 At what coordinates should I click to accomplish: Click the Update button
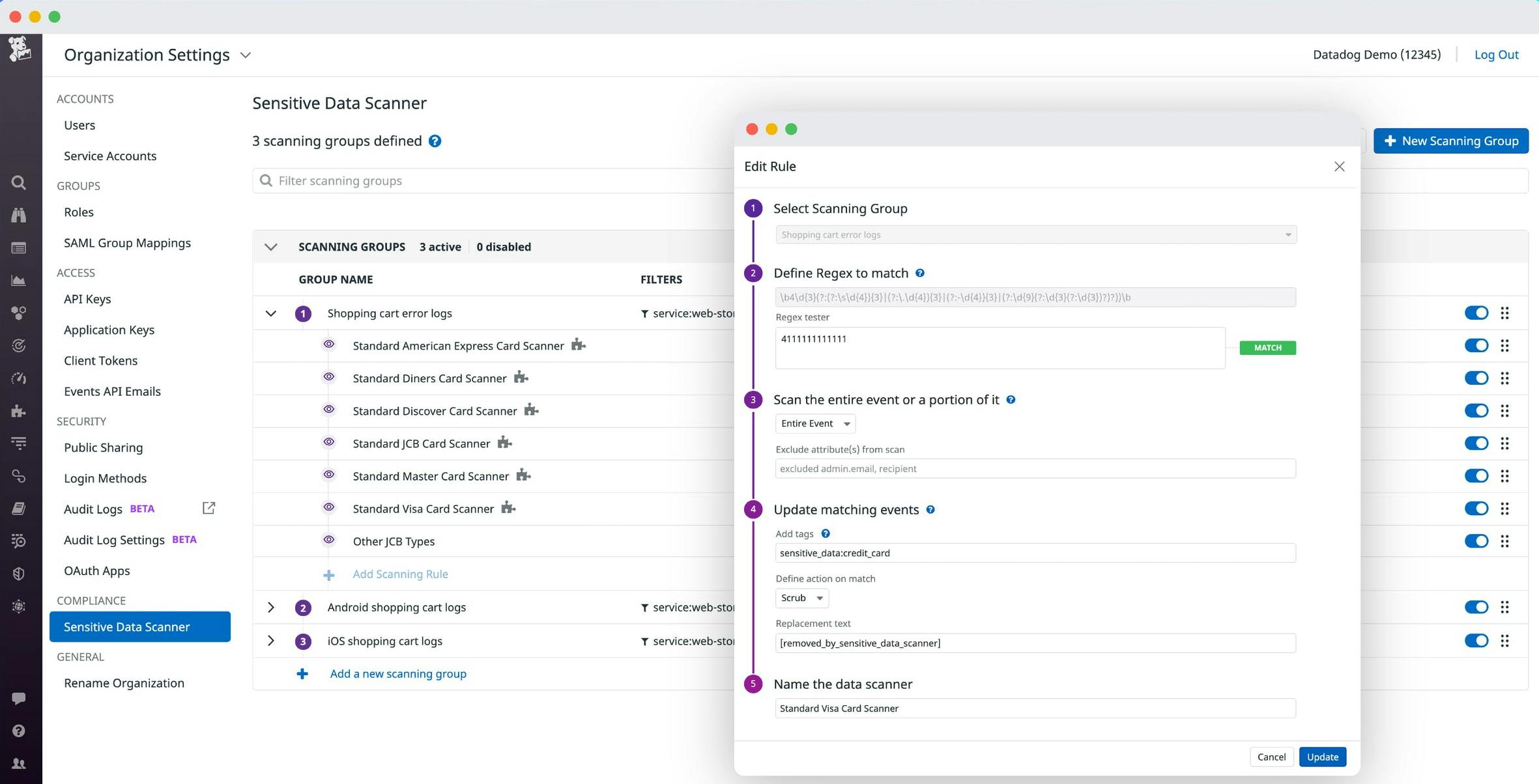1322,757
